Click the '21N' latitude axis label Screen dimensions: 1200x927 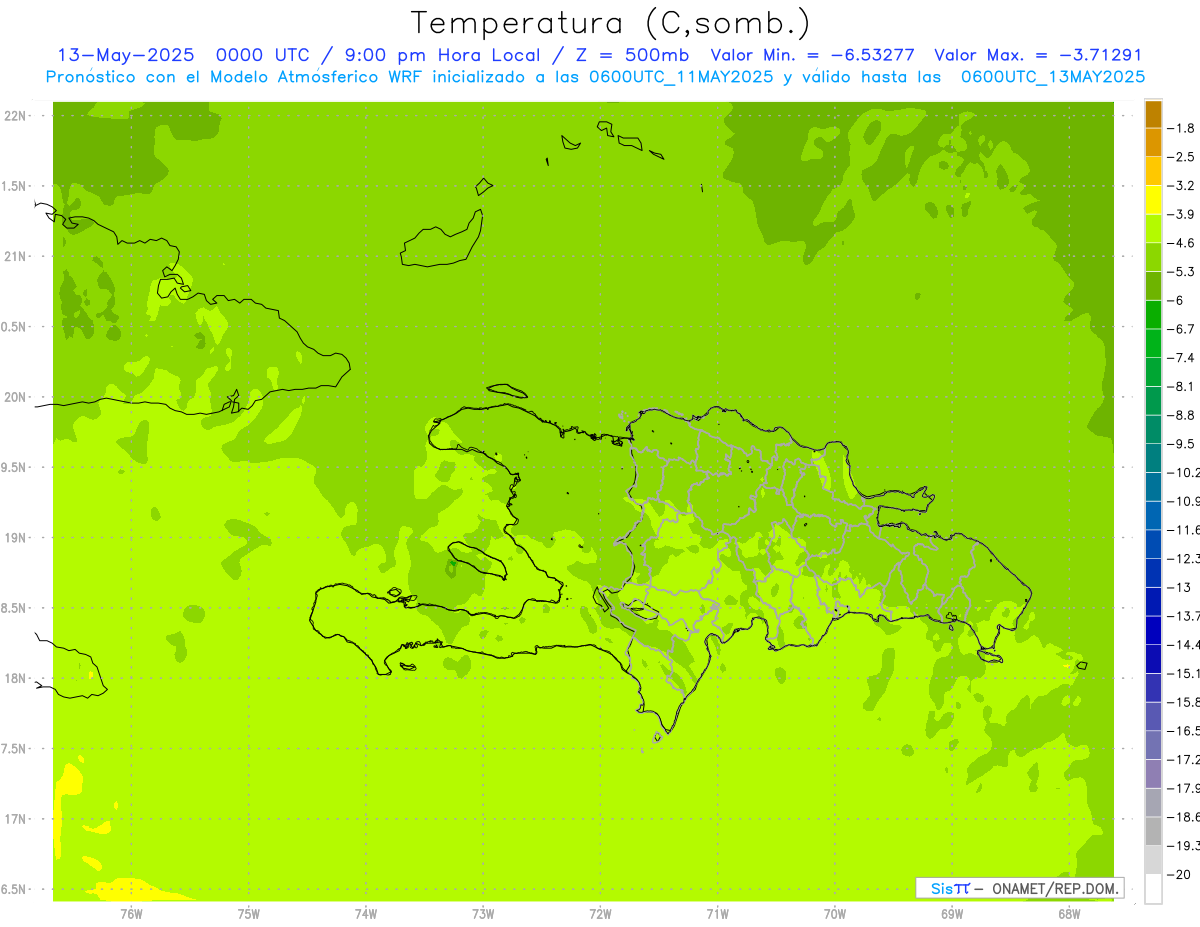(15, 256)
